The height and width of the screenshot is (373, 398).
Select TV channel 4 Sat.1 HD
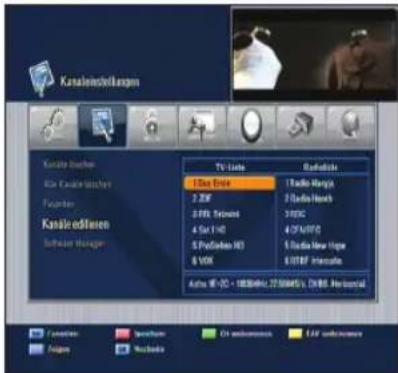[x=230, y=230]
